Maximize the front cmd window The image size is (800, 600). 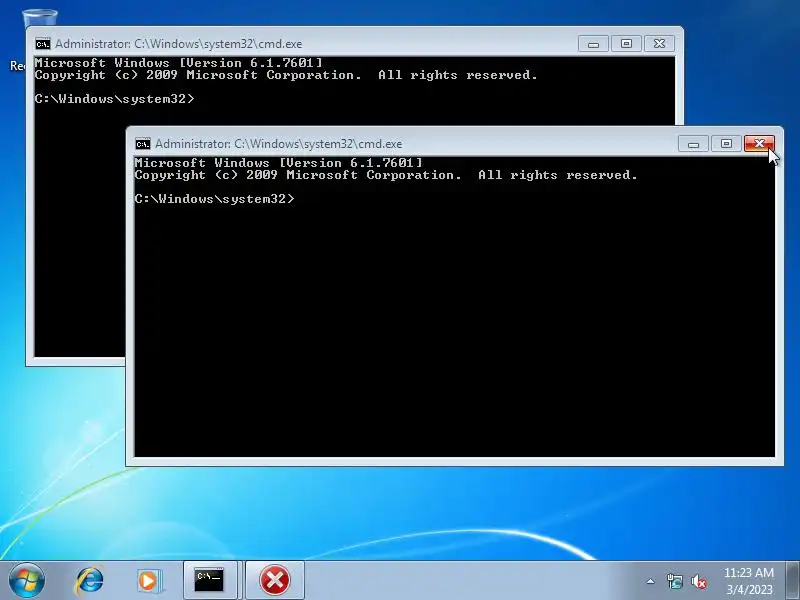pyautogui.click(x=726, y=144)
